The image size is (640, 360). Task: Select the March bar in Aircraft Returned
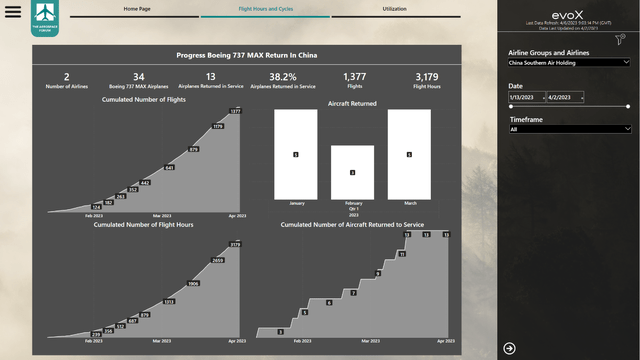pos(409,154)
